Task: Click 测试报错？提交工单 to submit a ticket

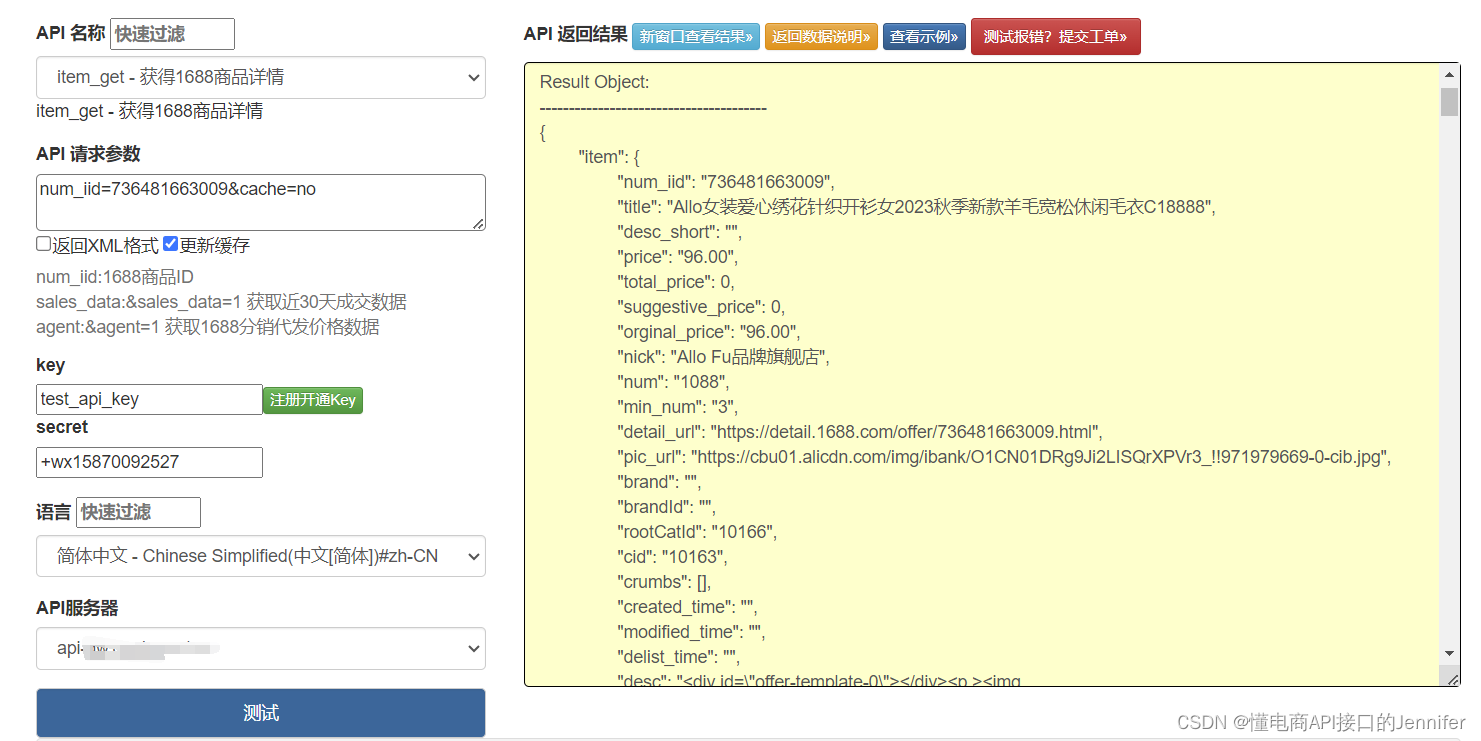Action: 1055,35
